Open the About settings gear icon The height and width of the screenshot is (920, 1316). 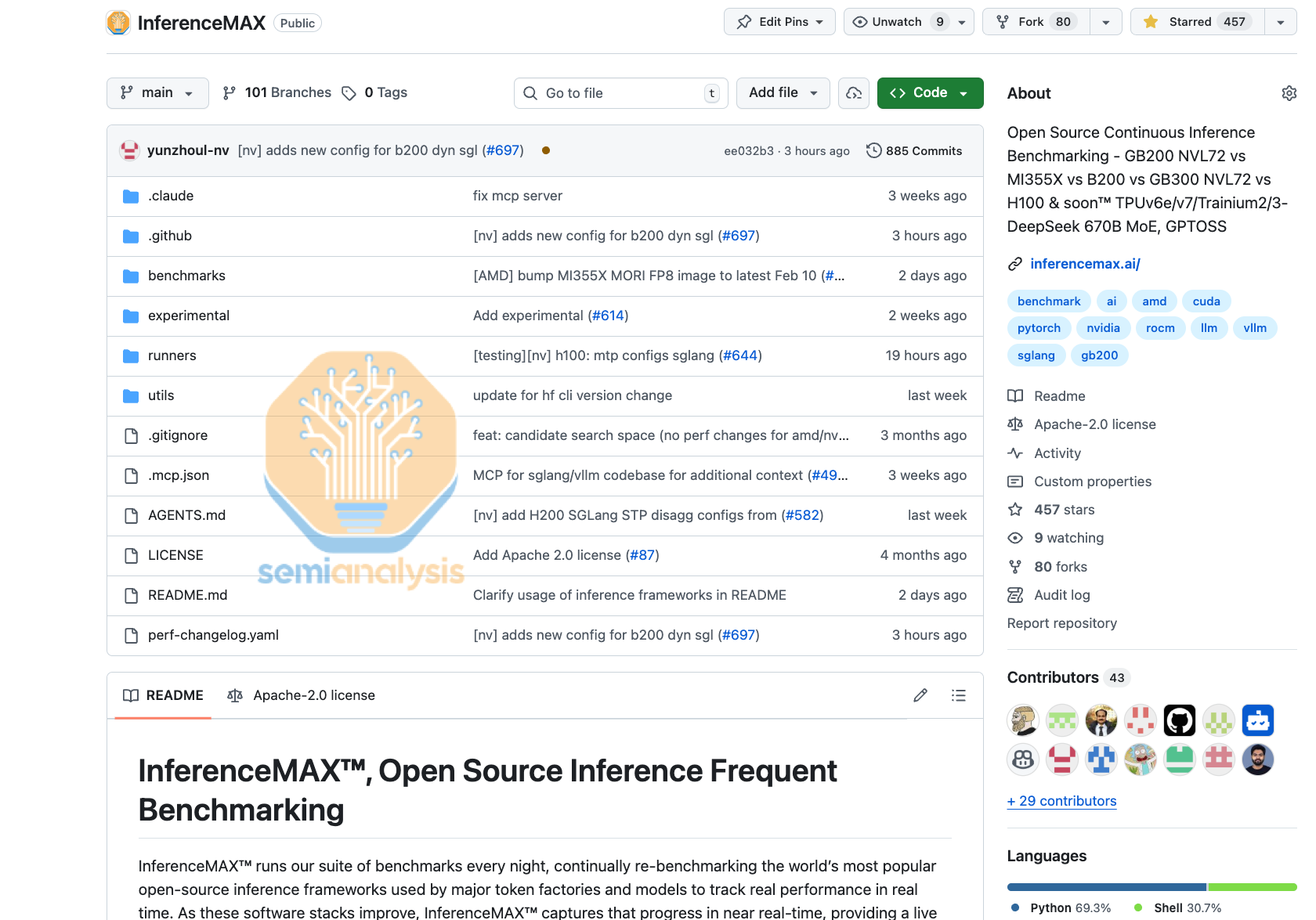[1289, 93]
